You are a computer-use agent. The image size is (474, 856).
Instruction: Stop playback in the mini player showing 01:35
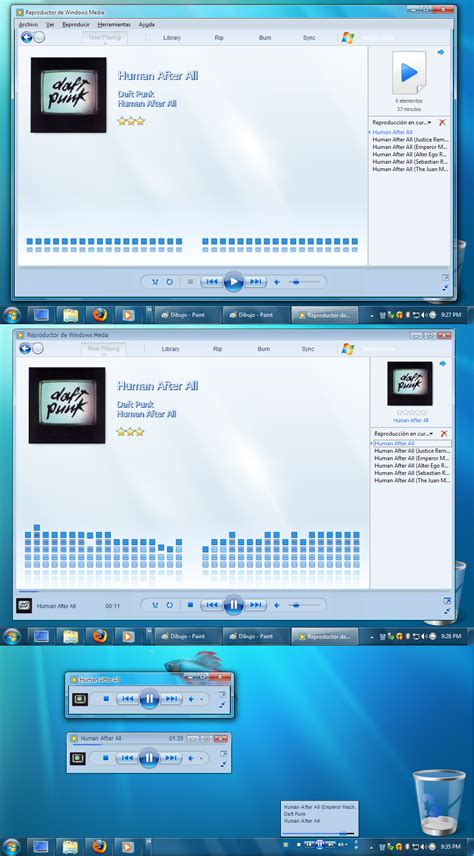106,758
